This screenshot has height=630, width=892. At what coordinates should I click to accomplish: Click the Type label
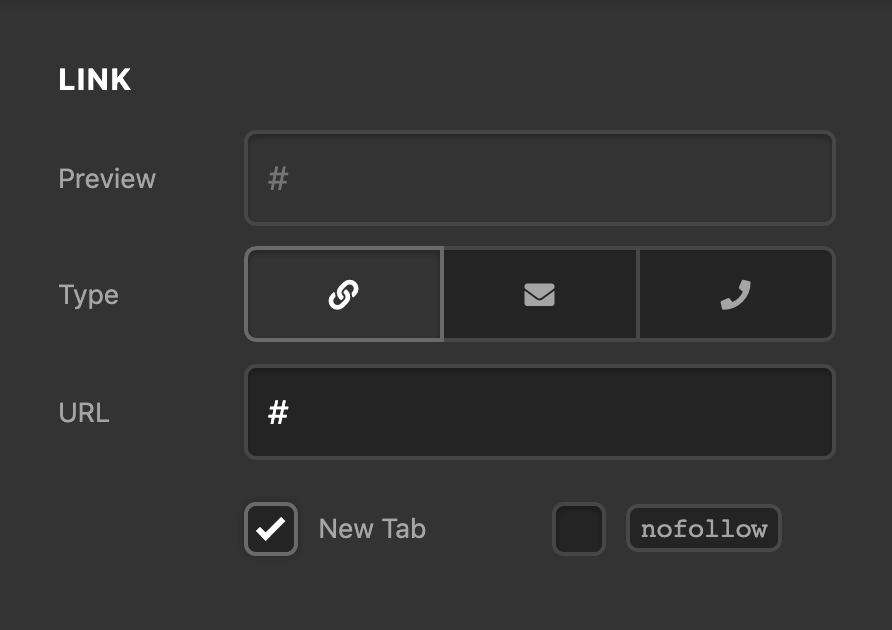(x=89, y=295)
